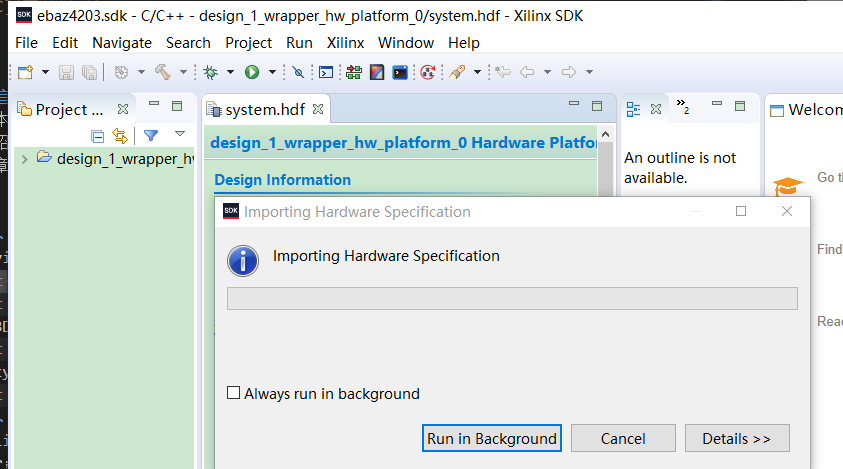843x469 pixels.
Task: Open the Back history dropdown arrow
Action: (x=547, y=72)
